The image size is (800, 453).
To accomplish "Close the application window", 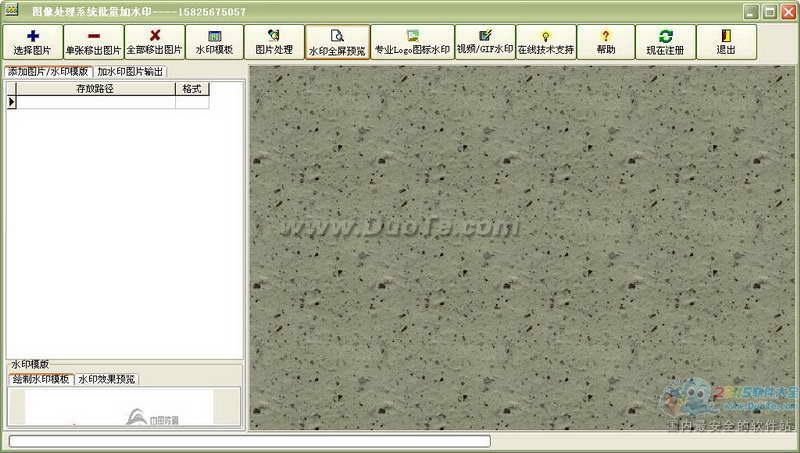I will pos(788,12).
